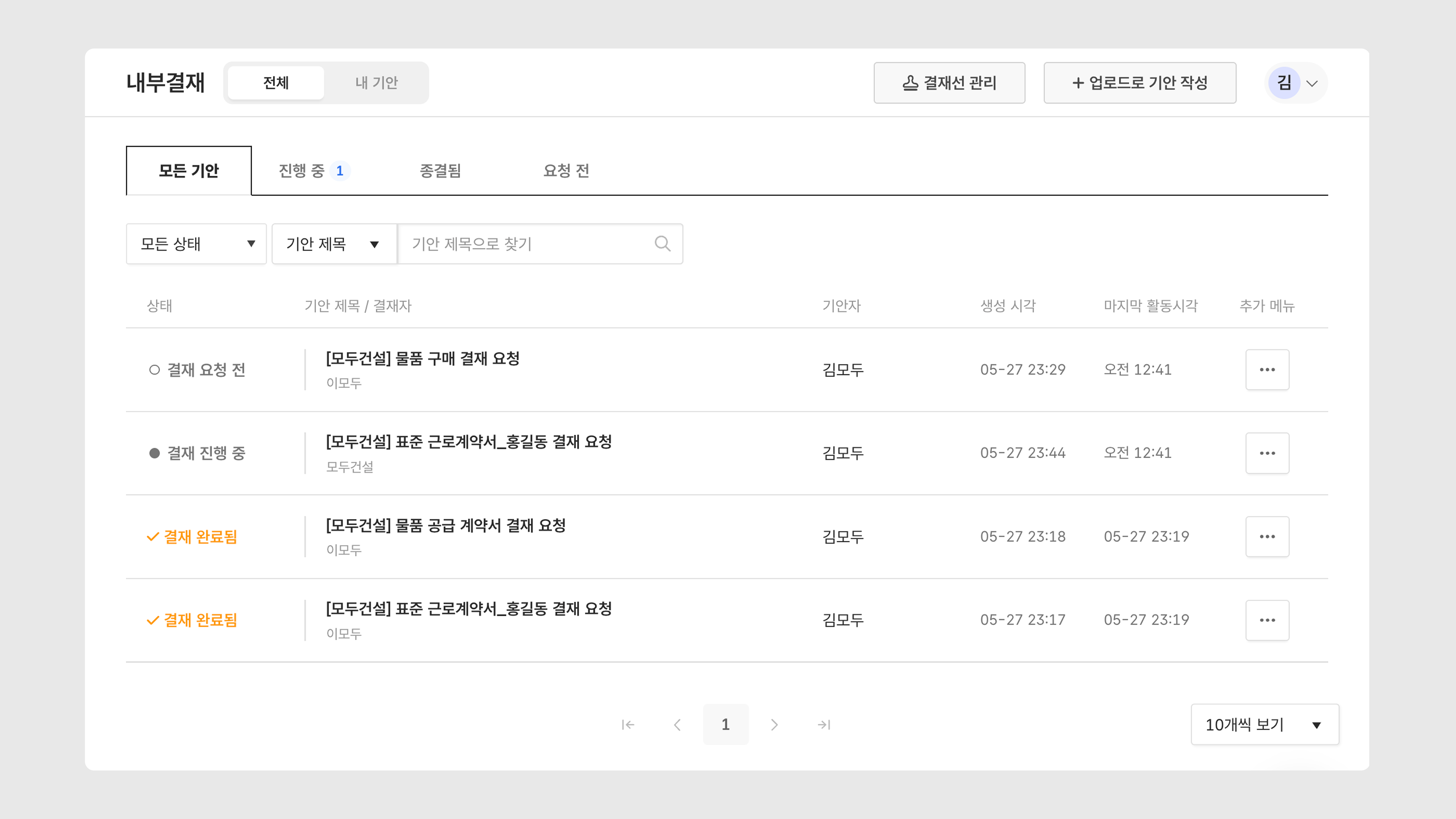Switch view toggle to 내 기안
The height and width of the screenshot is (819, 1456).
377,83
